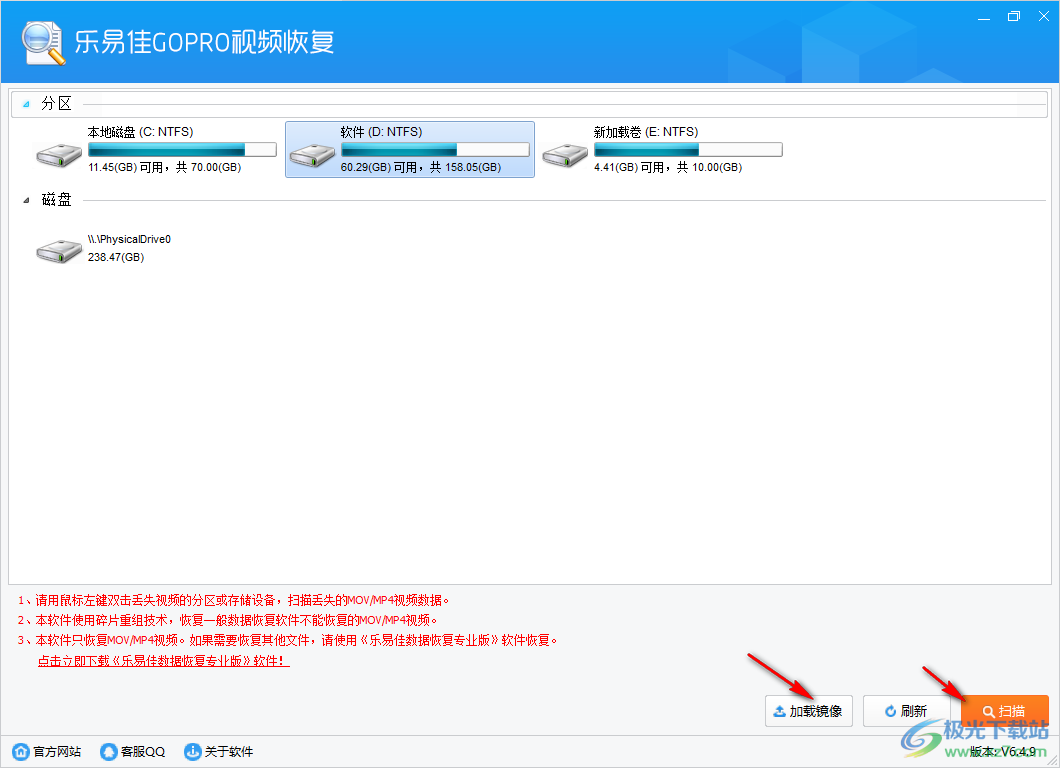Click the upload icon on 加载镜像
Screen dimensions: 1060x768
[x=779, y=711]
